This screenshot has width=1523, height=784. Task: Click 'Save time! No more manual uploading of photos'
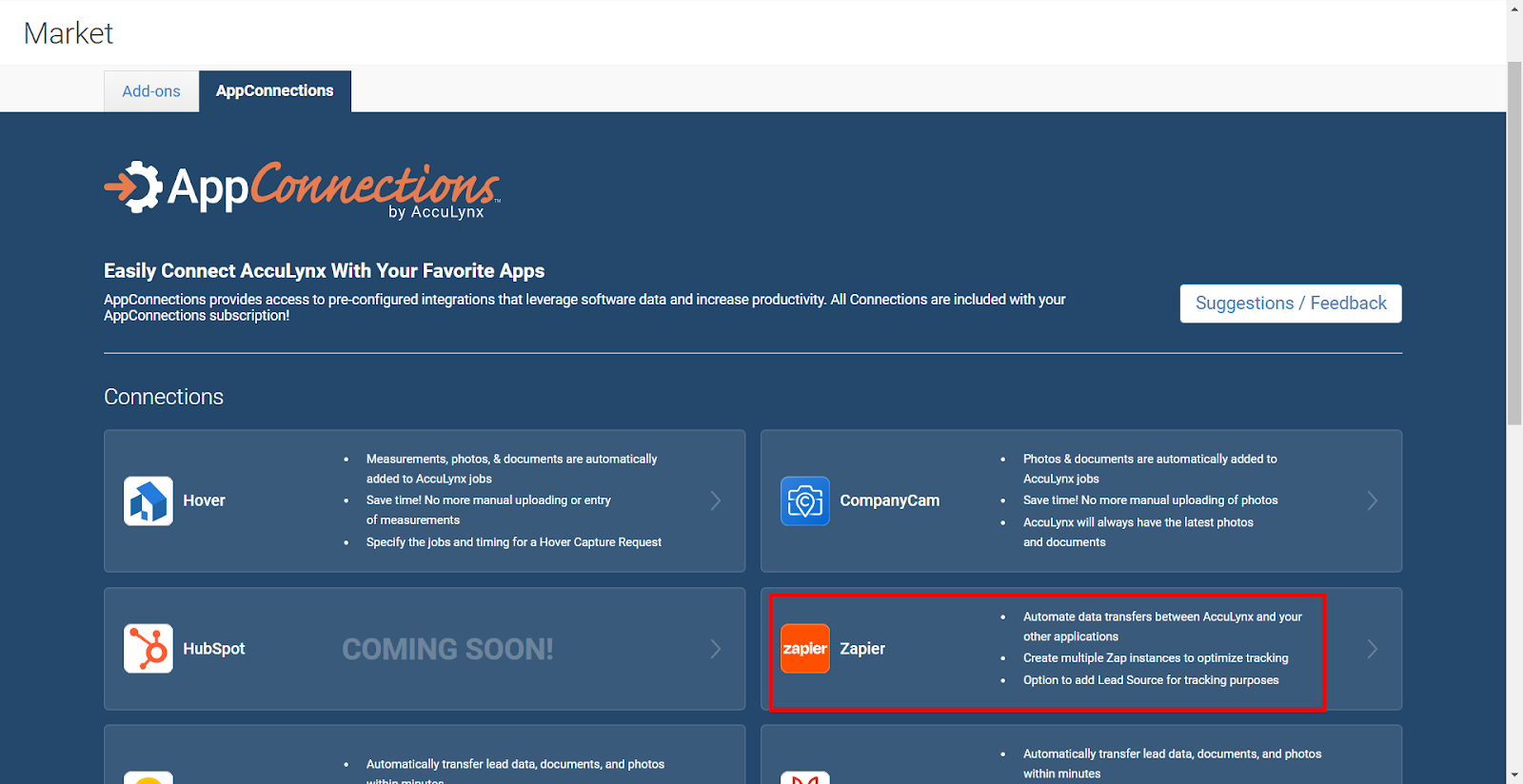[x=1151, y=500]
